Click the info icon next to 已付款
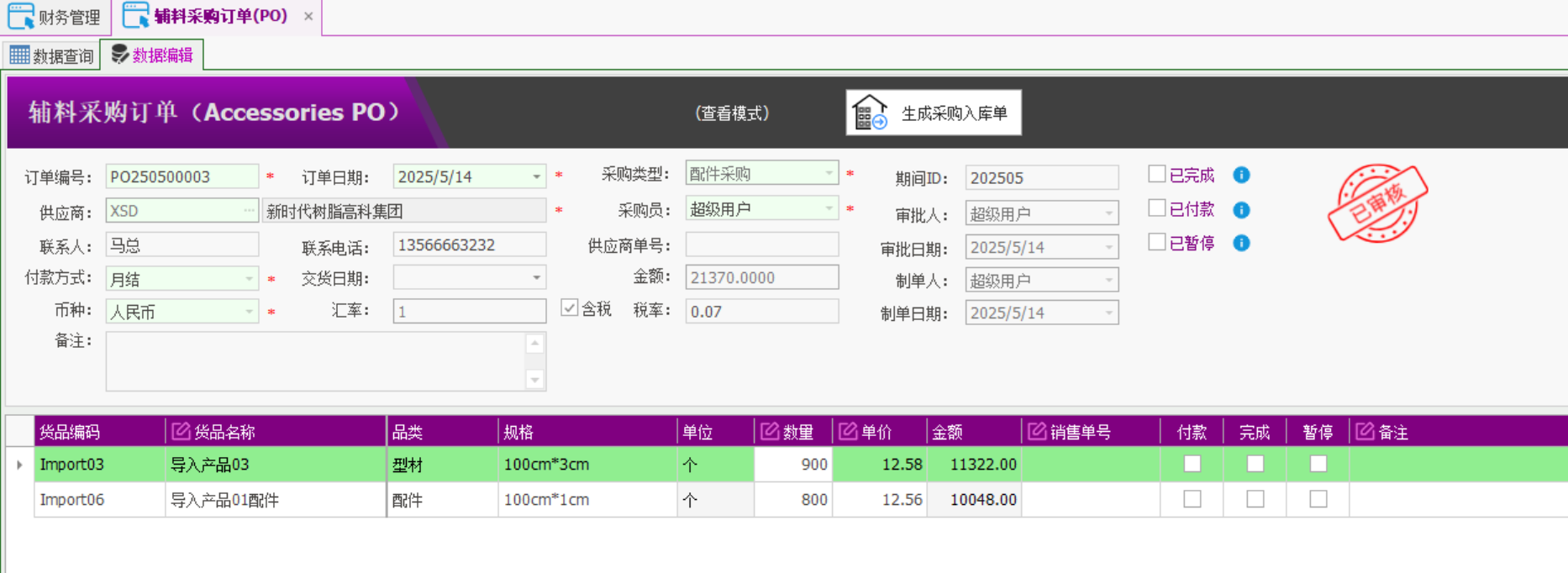 (x=1241, y=209)
